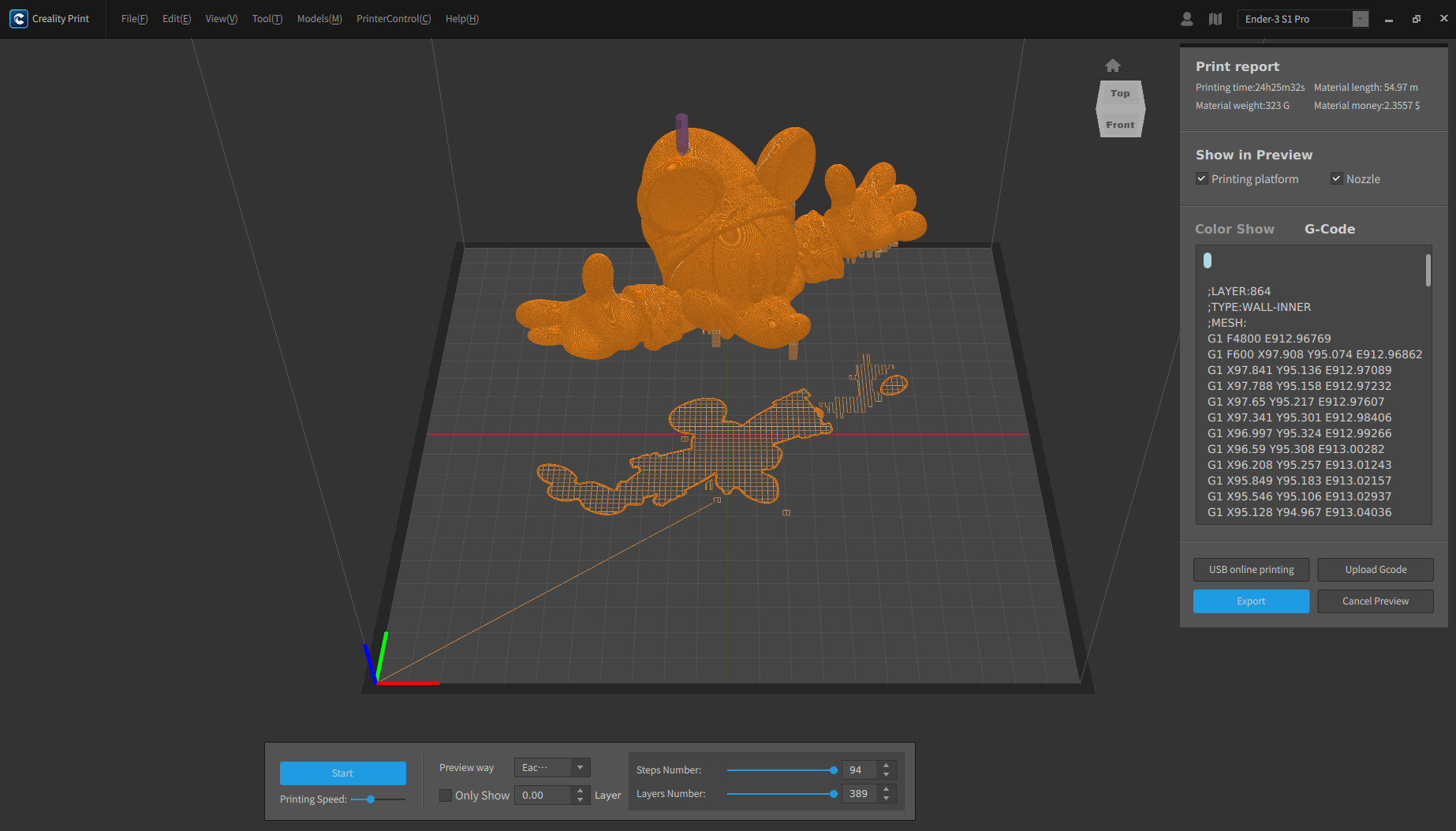Viewport: 1456px width, 831px height.
Task: Click the 'Printing time:24h25m32s' text
Action: point(1250,88)
